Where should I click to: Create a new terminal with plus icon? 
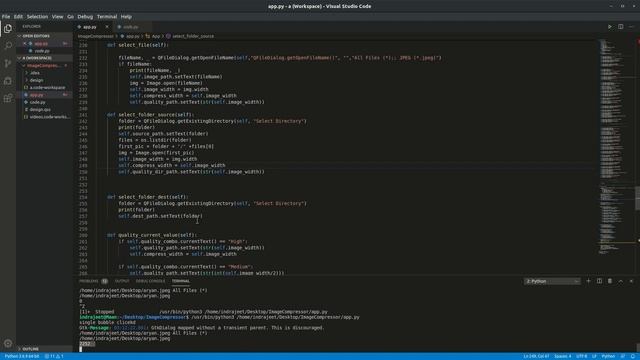pos(588,281)
